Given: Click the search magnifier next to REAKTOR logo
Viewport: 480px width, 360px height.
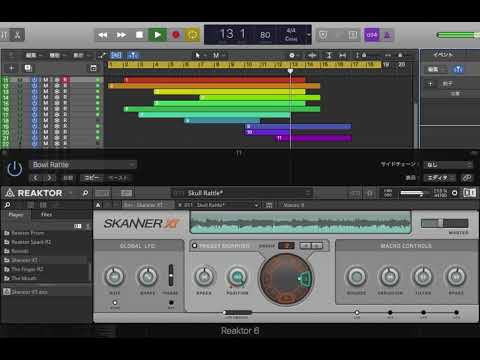Looking at the screenshot, I should pyautogui.click(x=85, y=193).
